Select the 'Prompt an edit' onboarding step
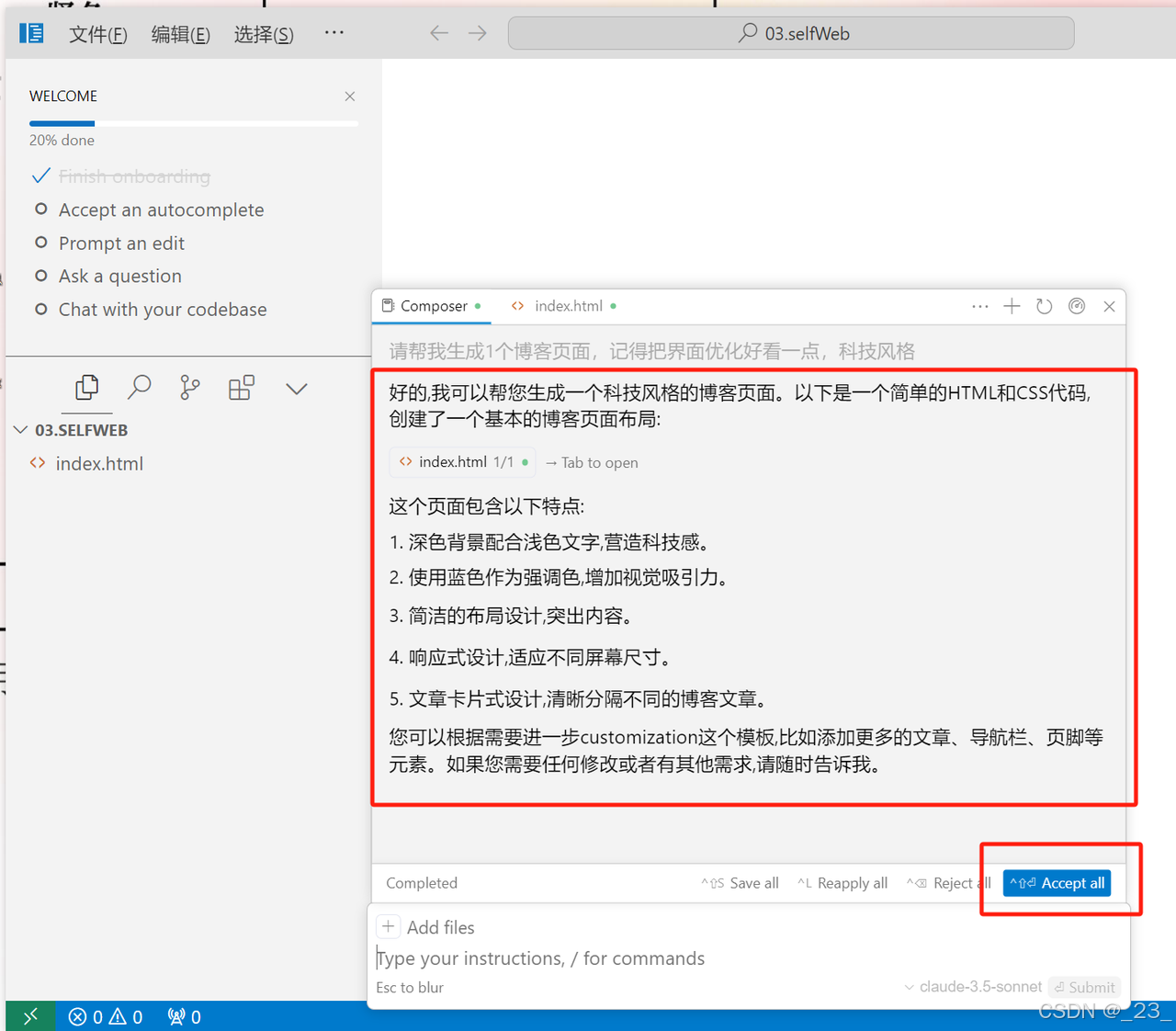The image size is (1176, 1031). tap(121, 244)
